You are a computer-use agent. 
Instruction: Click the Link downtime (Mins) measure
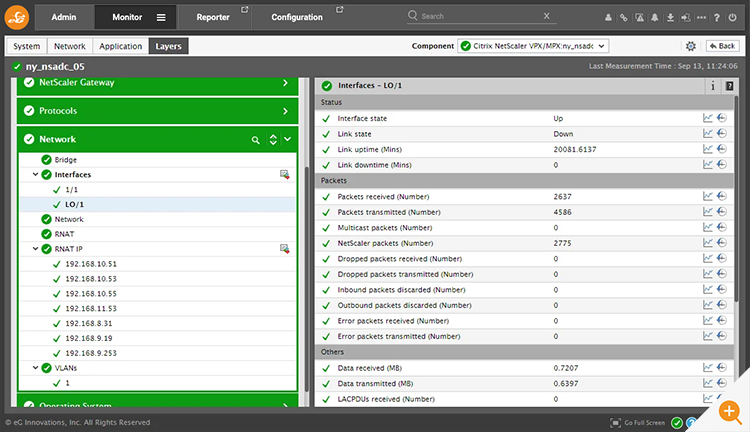click(375, 165)
